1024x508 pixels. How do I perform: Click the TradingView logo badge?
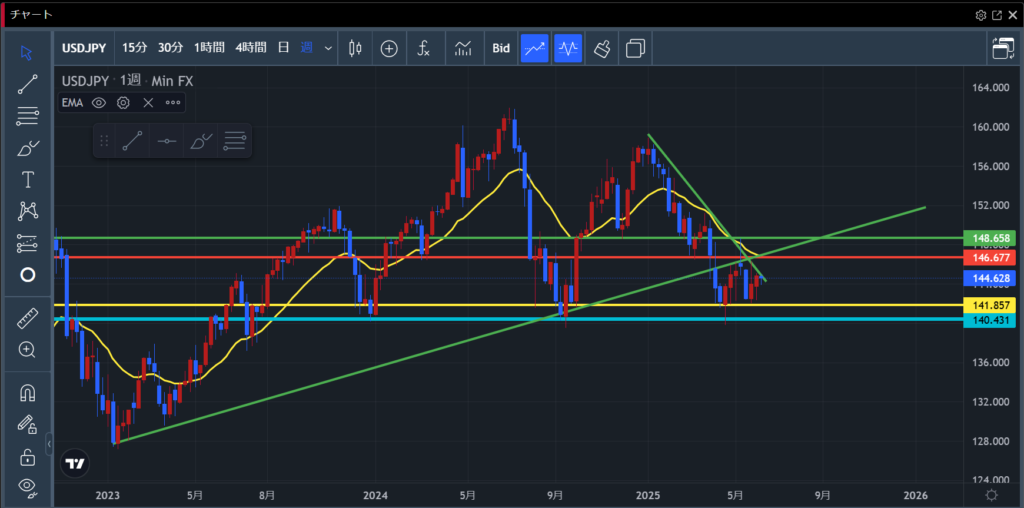(x=75, y=464)
